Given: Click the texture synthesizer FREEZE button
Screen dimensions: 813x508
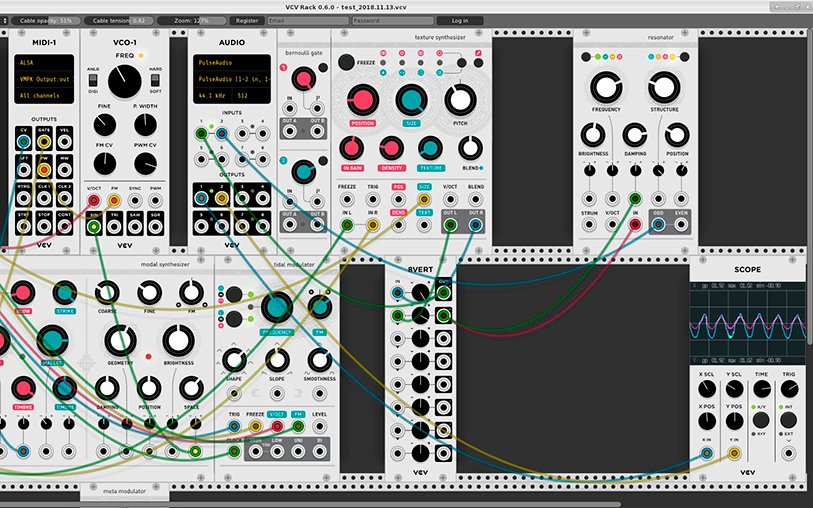Looking at the screenshot, I should click(346, 63).
